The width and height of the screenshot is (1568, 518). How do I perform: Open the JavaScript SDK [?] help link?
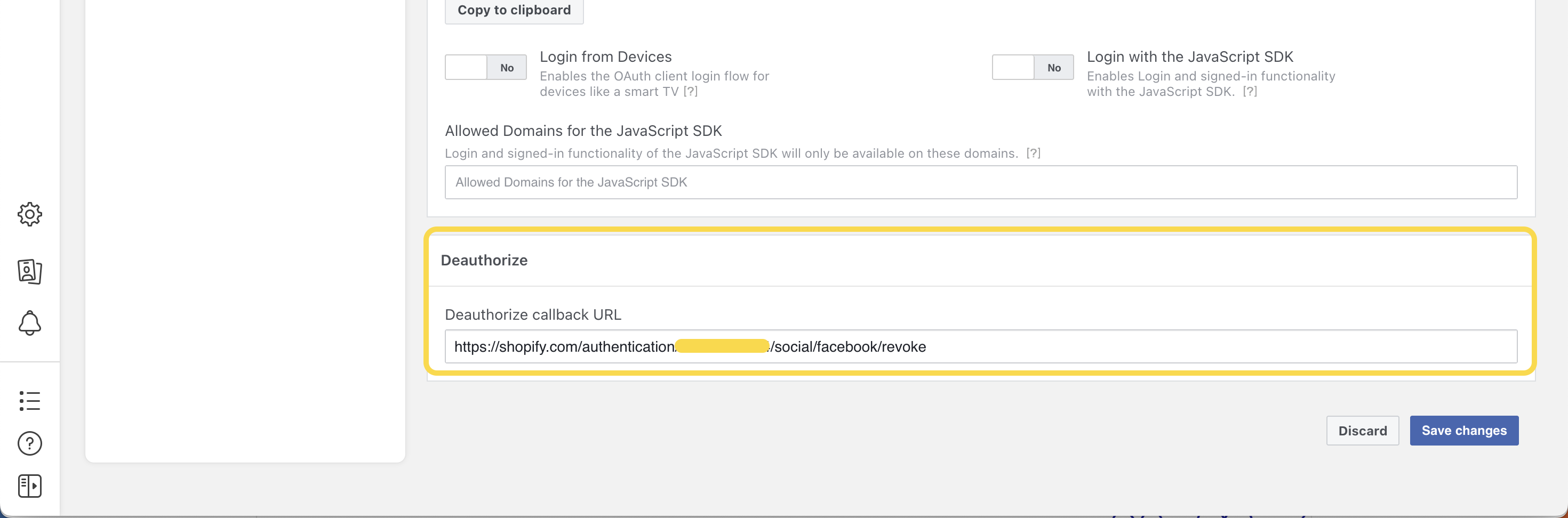[1249, 92]
